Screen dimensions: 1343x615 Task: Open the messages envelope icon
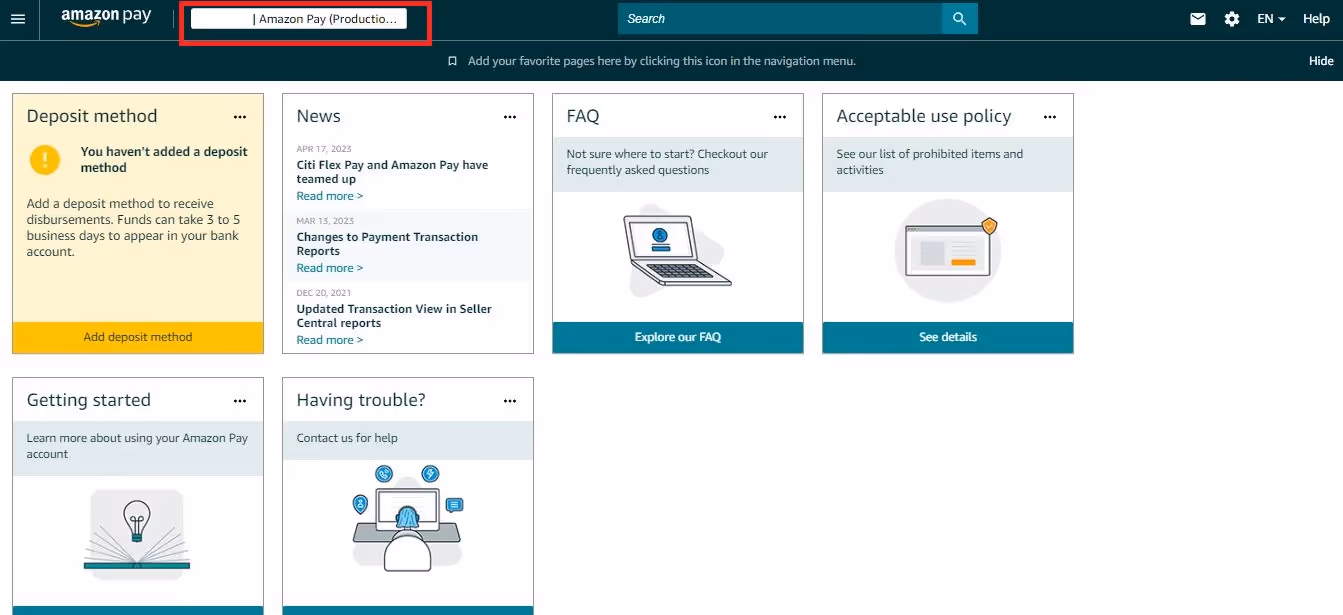[x=1197, y=18]
